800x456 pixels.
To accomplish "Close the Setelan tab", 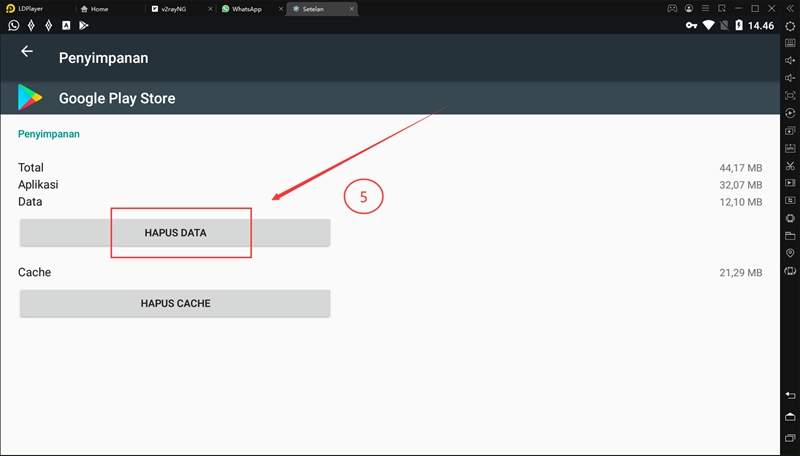I will coord(352,9).
